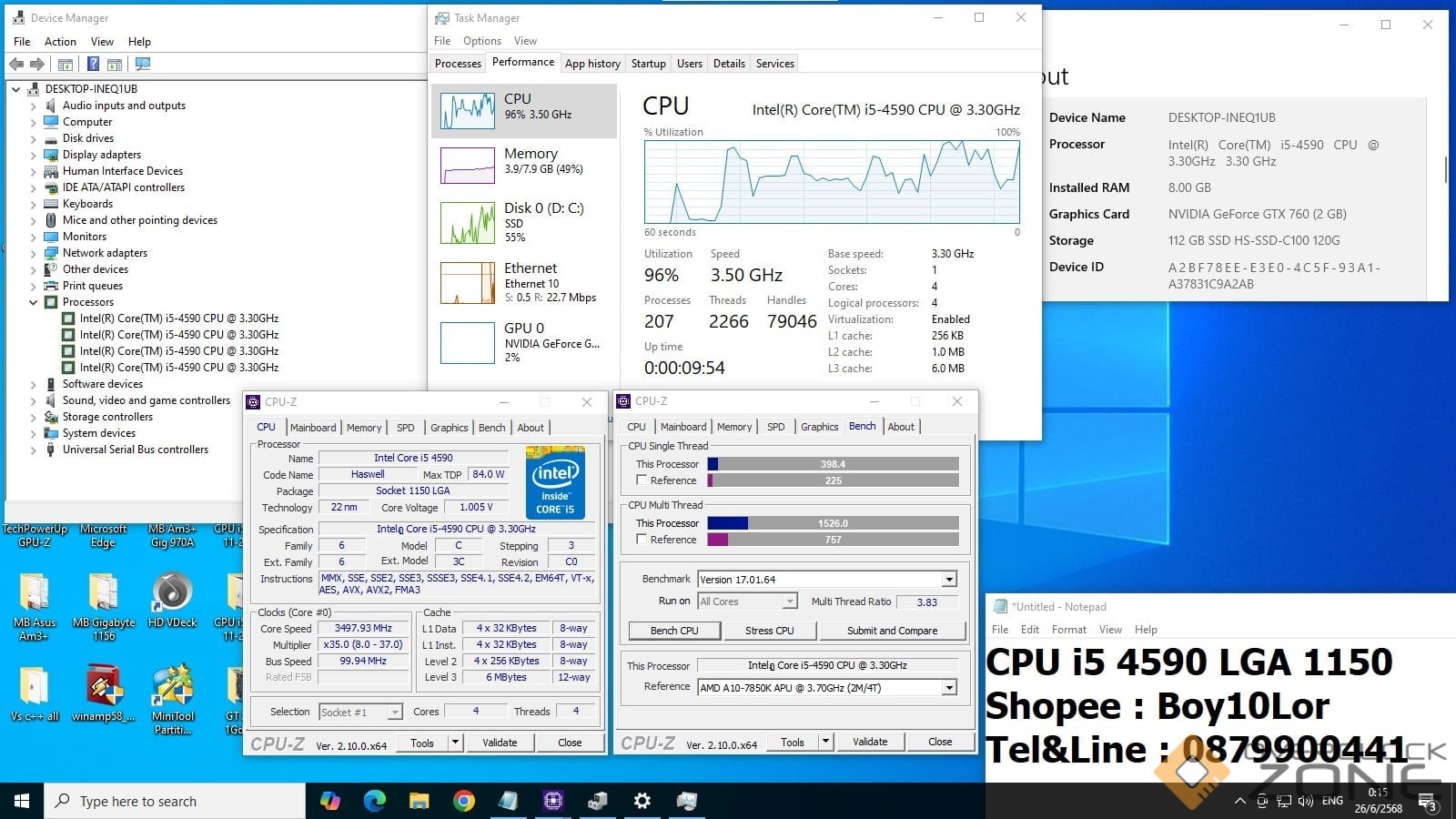Click the taskbar search box
Image resolution: width=1456 pixels, height=819 pixels.
[175, 801]
